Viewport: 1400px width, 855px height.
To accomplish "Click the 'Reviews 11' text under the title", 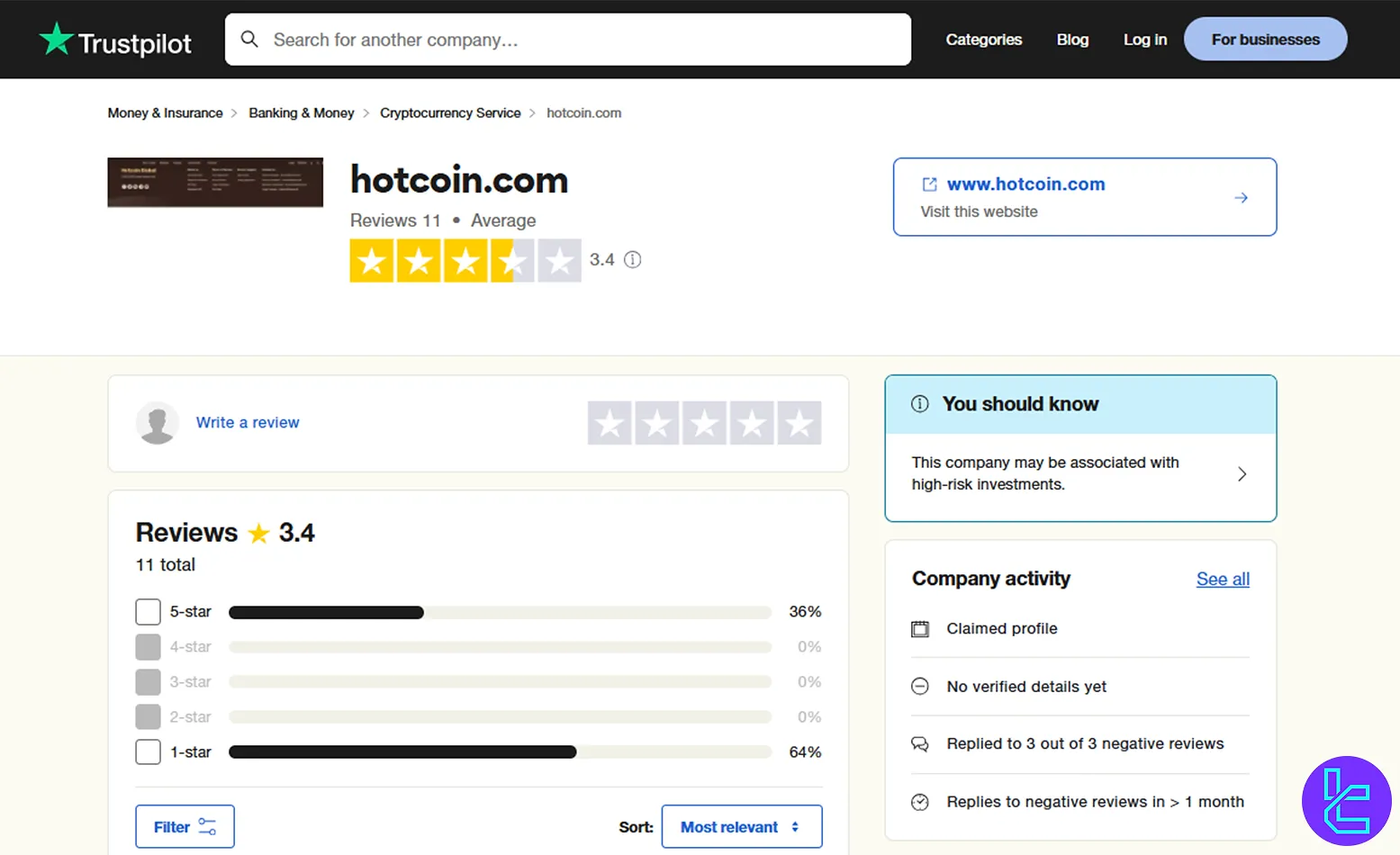I will coord(395,220).
